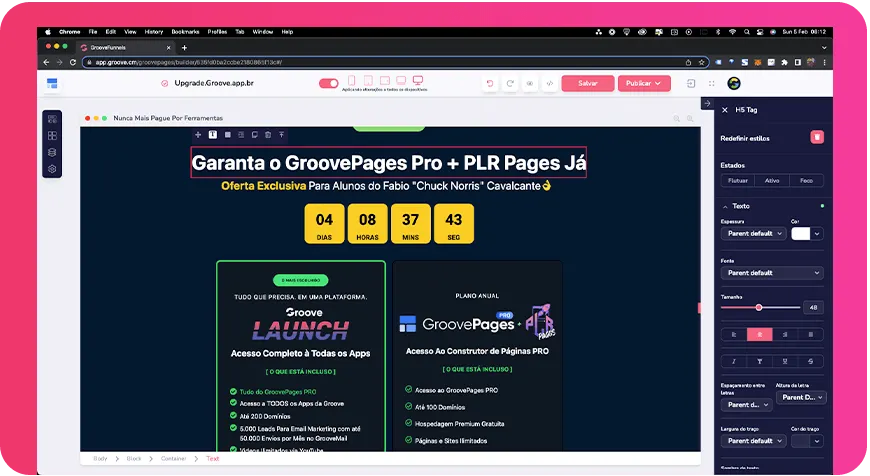Delete the heading using the trash icon
Screen dimensions: 870x476
(x=268, y=135)
